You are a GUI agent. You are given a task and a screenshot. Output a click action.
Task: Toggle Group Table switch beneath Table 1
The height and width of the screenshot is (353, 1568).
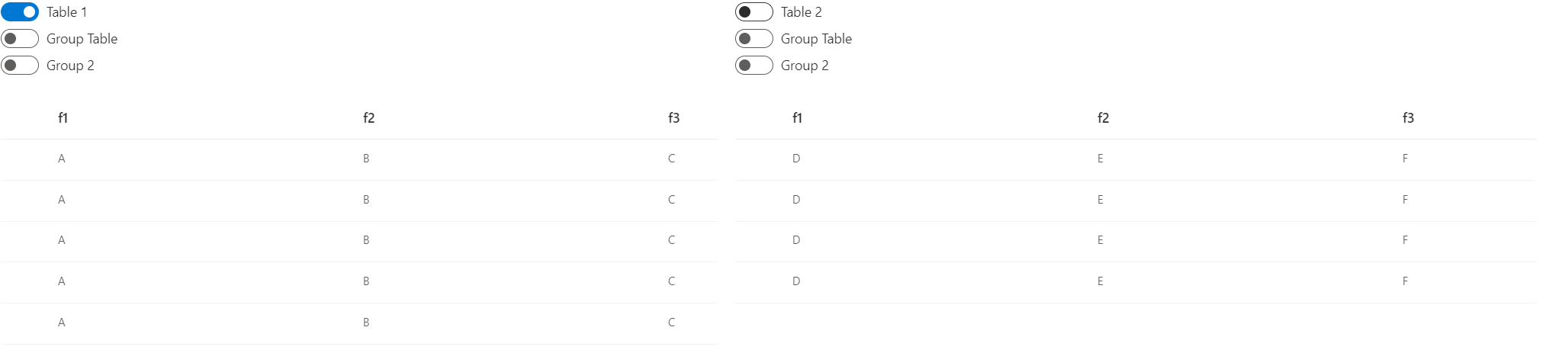coord(20,39)
